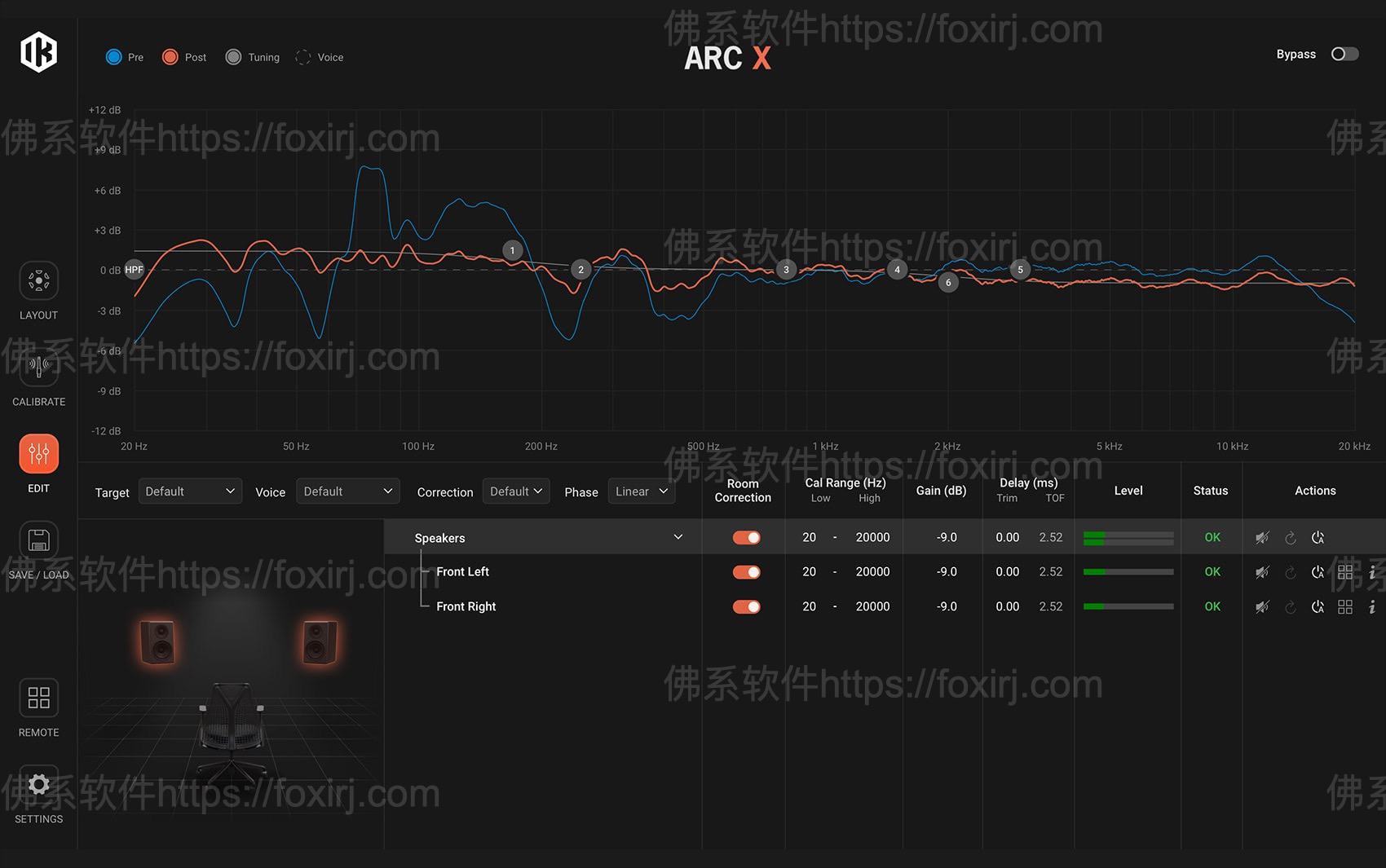
Task: Click the info icon for Front Right
Action: tap(1372, 607)
